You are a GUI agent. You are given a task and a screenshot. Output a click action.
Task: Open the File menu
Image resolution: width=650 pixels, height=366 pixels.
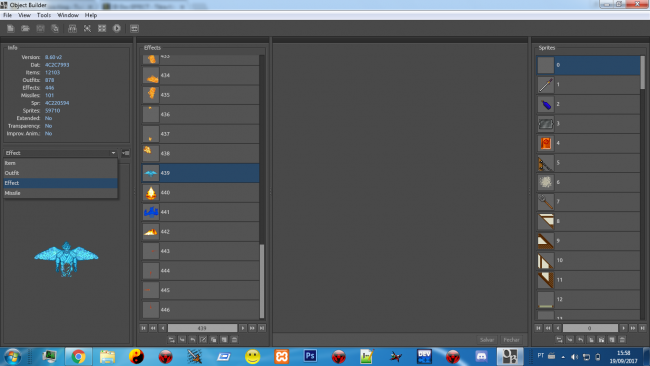click(x=7, y=15)
